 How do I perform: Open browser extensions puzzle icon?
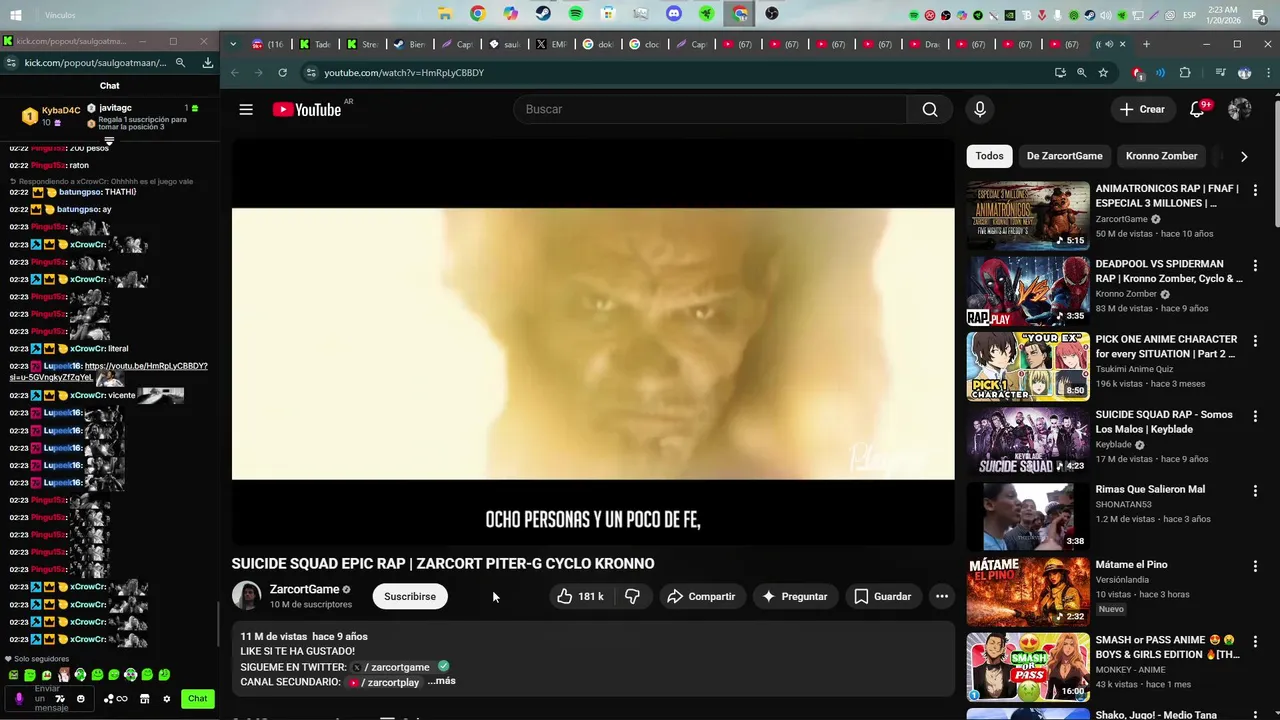coord(1185,73)
